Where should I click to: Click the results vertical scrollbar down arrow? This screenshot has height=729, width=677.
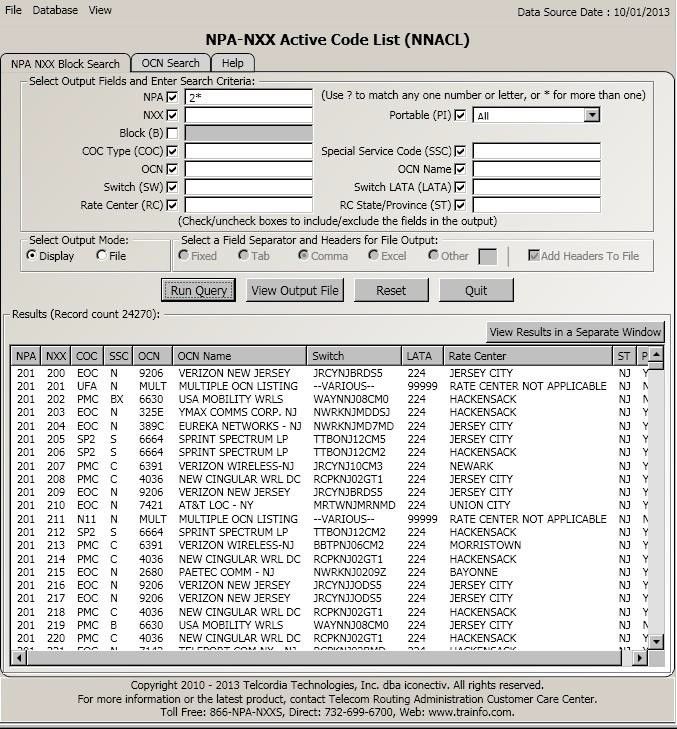coord(656,643)
